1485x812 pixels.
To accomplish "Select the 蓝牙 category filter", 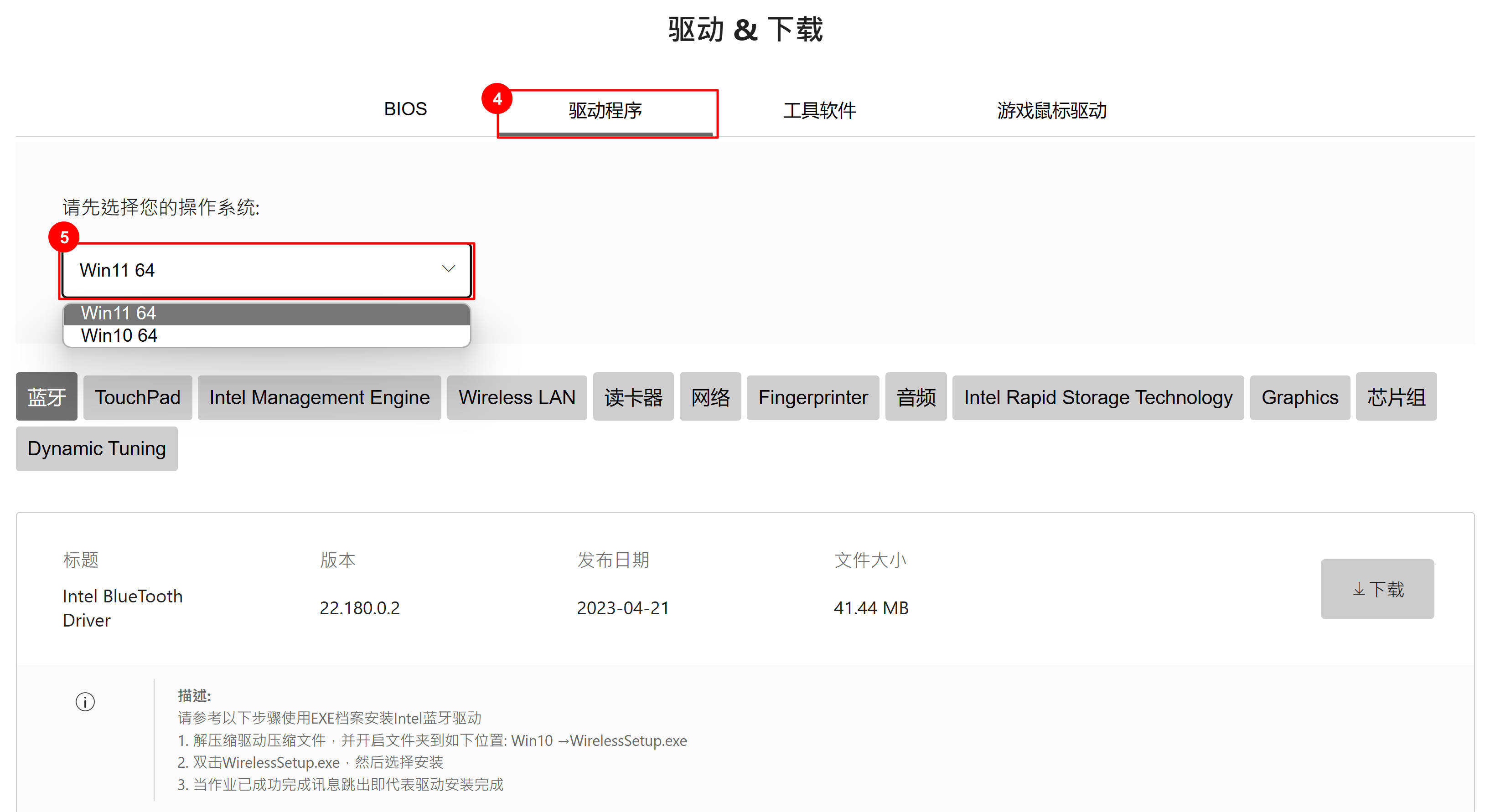I will point(47,397).
